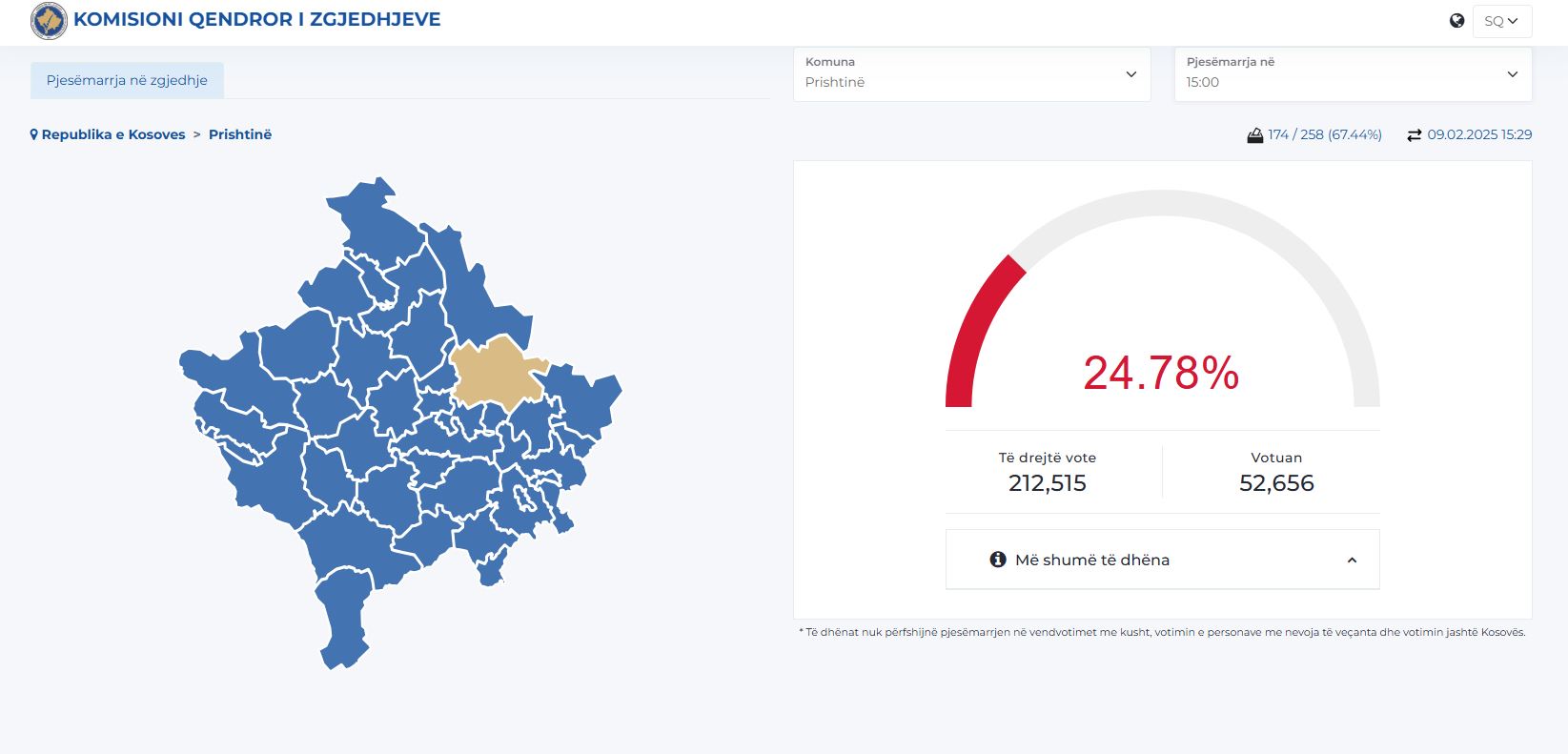The width and height of the screenshot is (1568, 754).
Task: Click the KQZ emblem logo
Action: pyautogui.click(x=49, y=21)
